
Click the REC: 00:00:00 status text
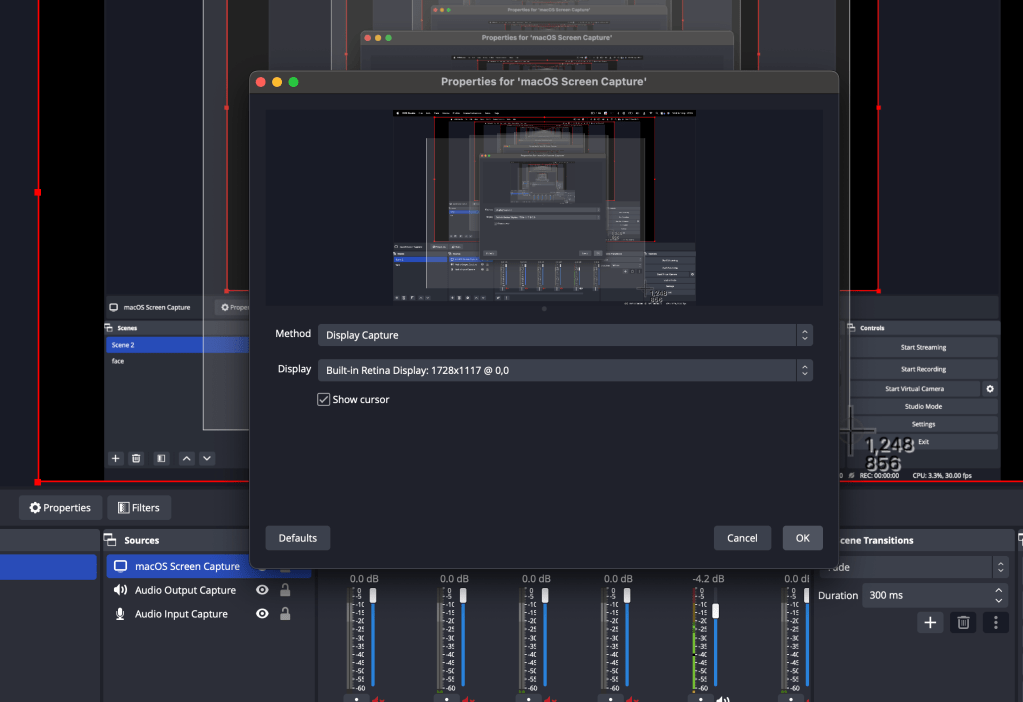click(x=879, y=476)
